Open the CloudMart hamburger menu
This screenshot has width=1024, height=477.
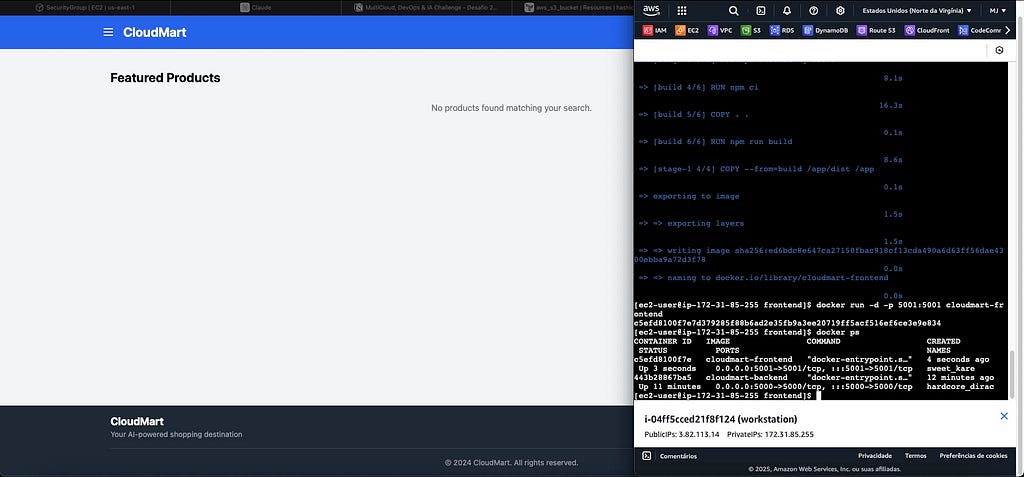point(108,32)
